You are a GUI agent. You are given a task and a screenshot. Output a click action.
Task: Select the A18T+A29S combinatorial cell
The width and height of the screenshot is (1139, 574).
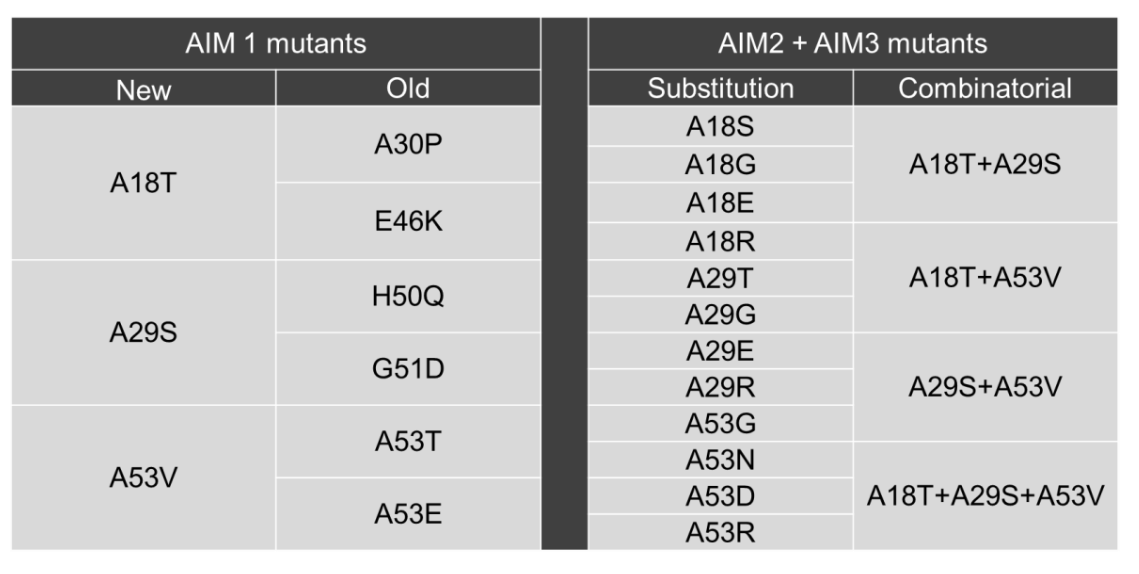point(985,165)
